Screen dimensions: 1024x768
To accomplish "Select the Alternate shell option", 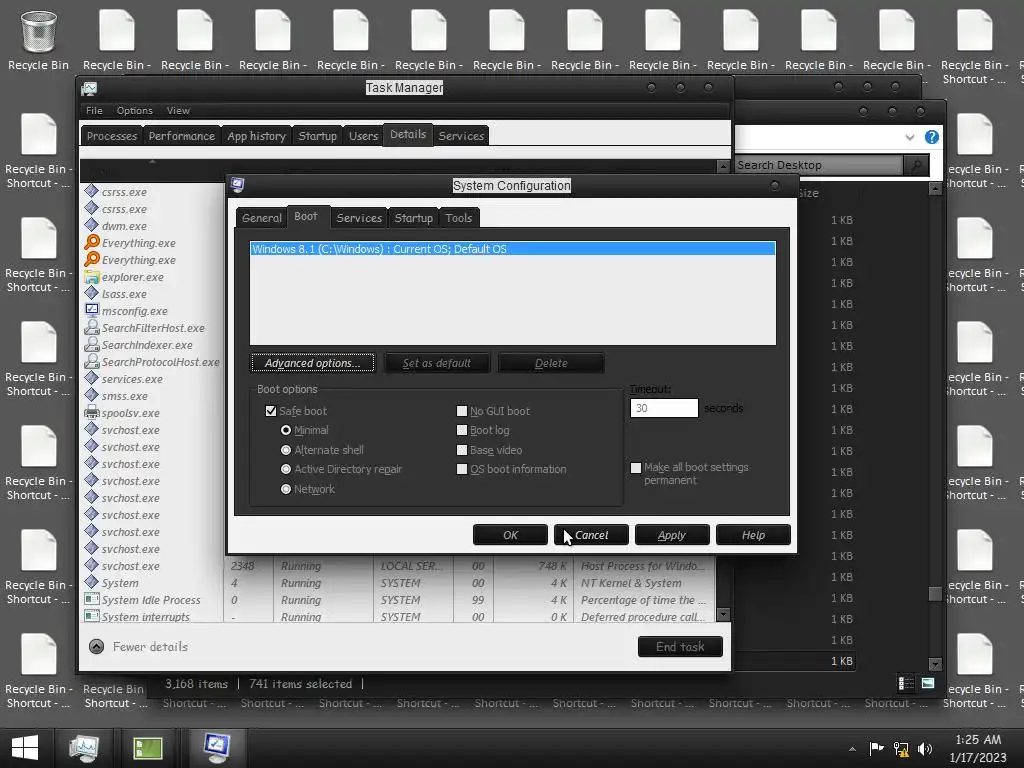I will point(286,450).
